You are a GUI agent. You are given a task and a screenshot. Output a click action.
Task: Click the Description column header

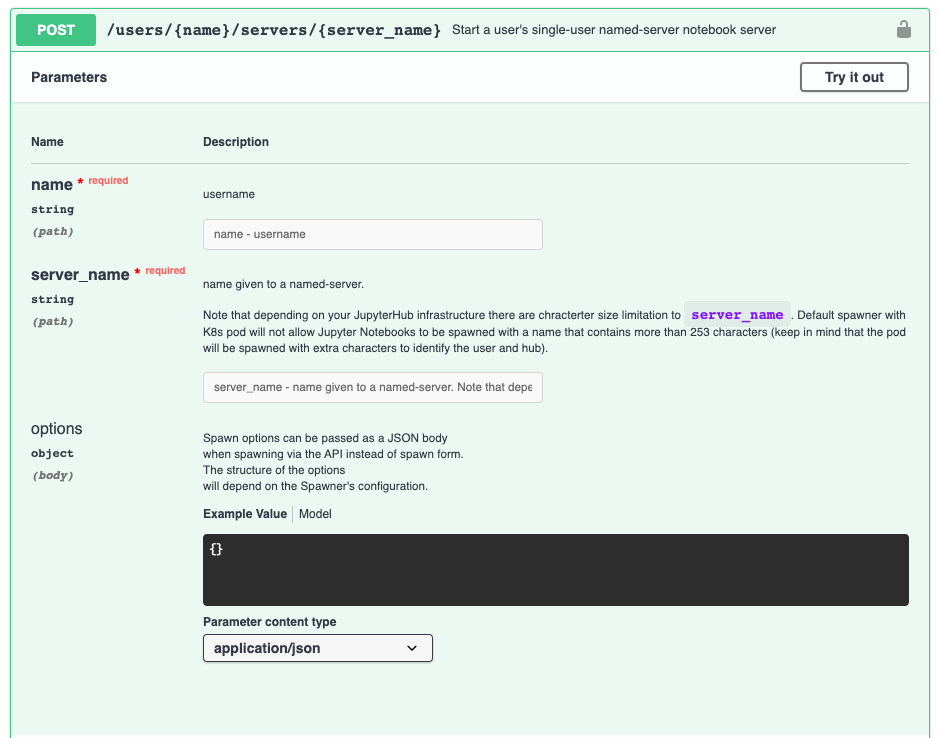235,141
